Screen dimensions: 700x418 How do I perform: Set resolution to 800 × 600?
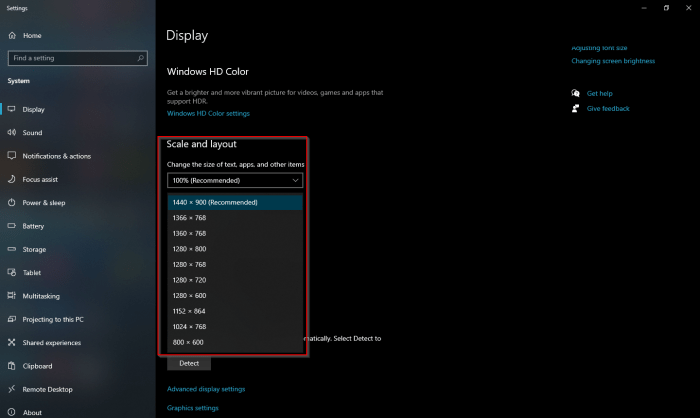pyautogui.click(x=235, y=343)
